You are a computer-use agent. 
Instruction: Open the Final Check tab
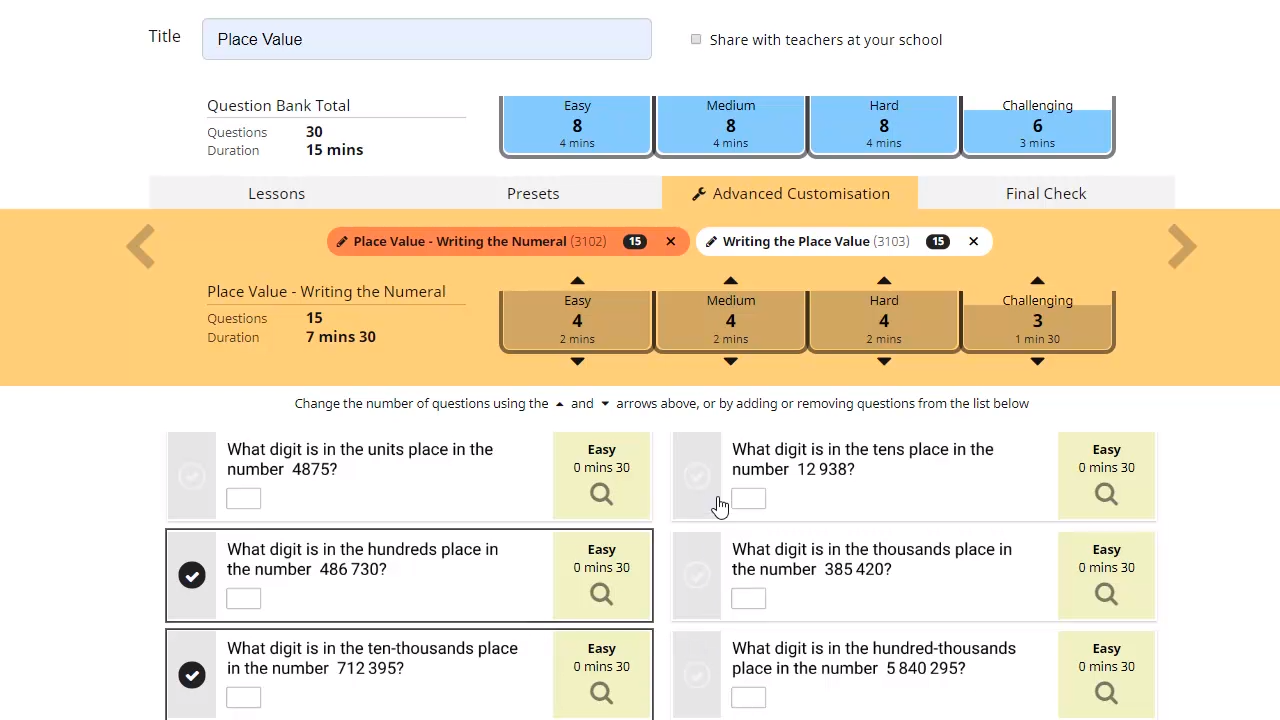[x=1045, y=194]
